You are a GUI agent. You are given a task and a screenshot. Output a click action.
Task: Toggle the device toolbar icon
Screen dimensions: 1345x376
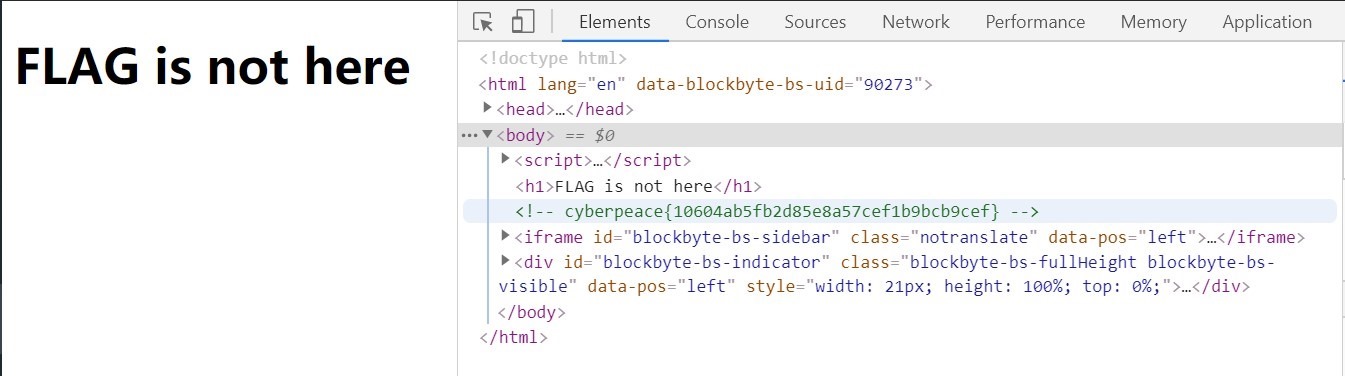523,22
